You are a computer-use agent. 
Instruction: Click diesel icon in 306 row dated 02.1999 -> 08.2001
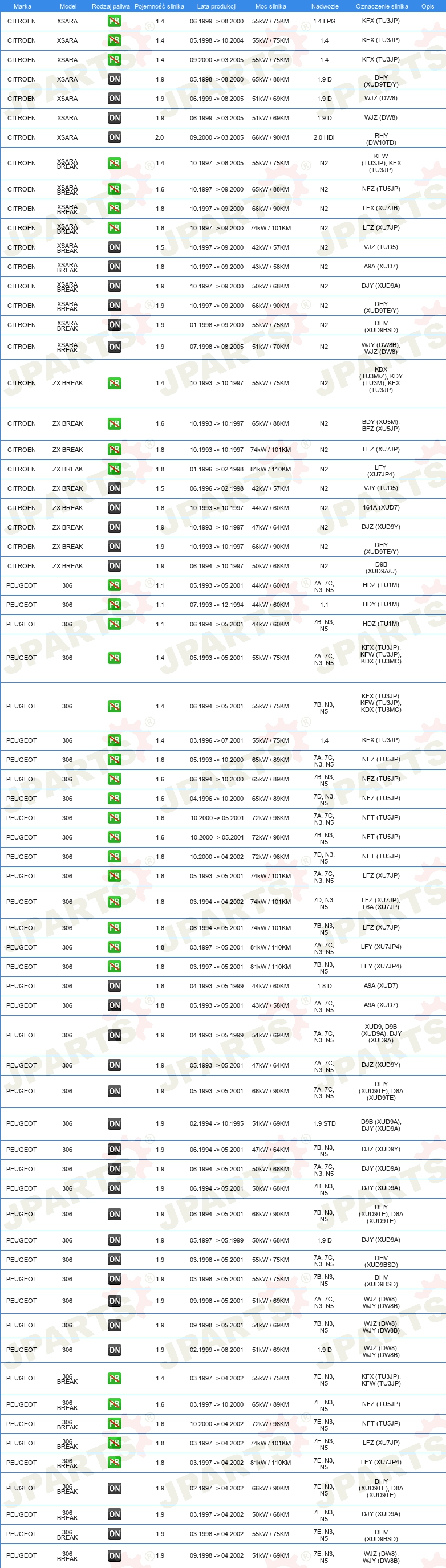[x=115, y=1350]
